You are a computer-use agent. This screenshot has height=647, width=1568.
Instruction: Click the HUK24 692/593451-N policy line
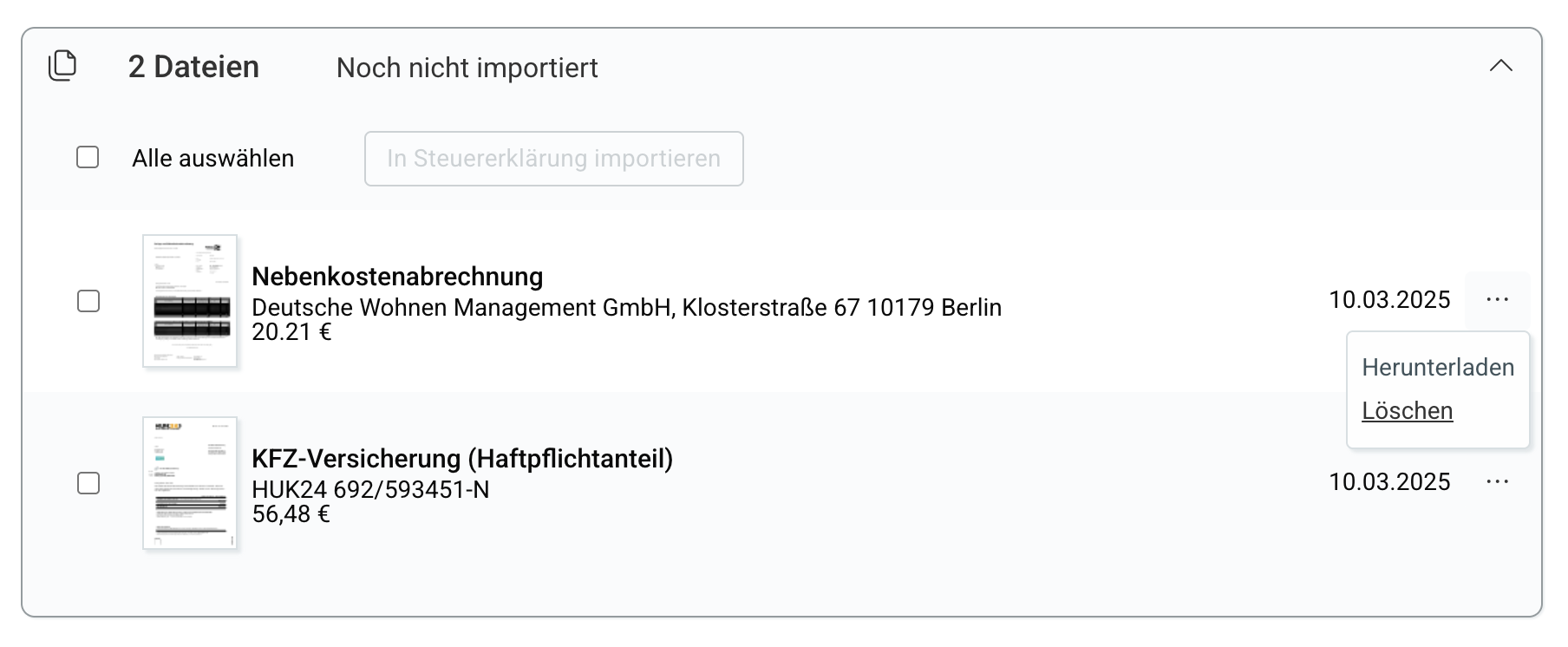point(370,490)
